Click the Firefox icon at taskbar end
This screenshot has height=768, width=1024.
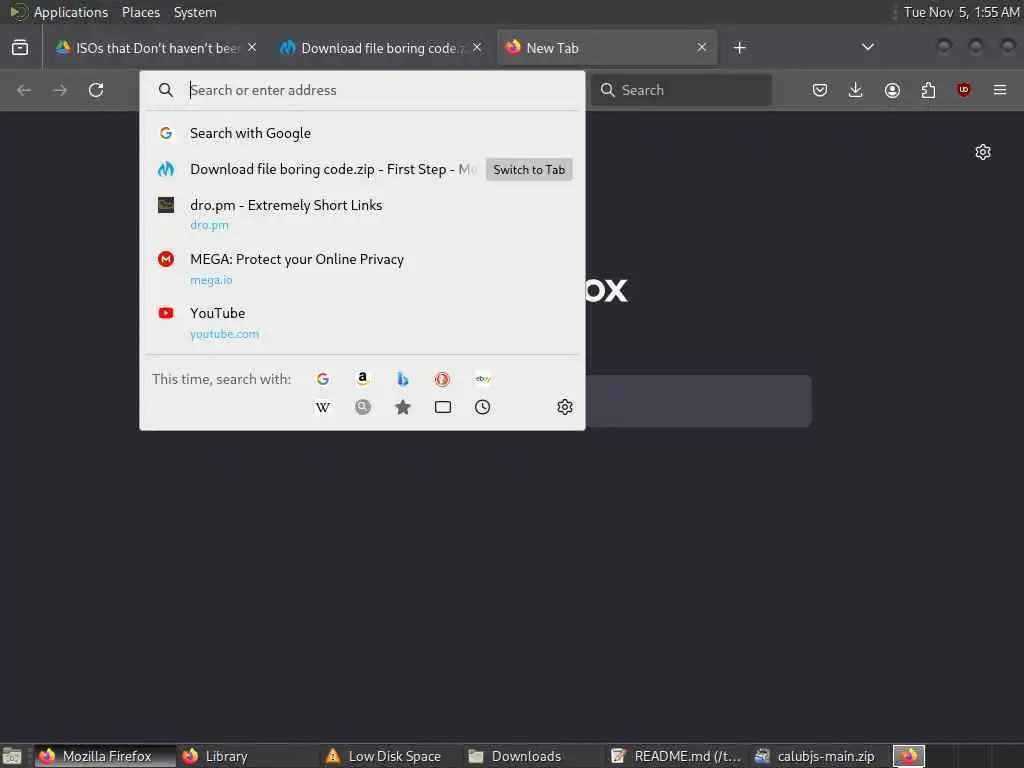[x=909, y=756]
